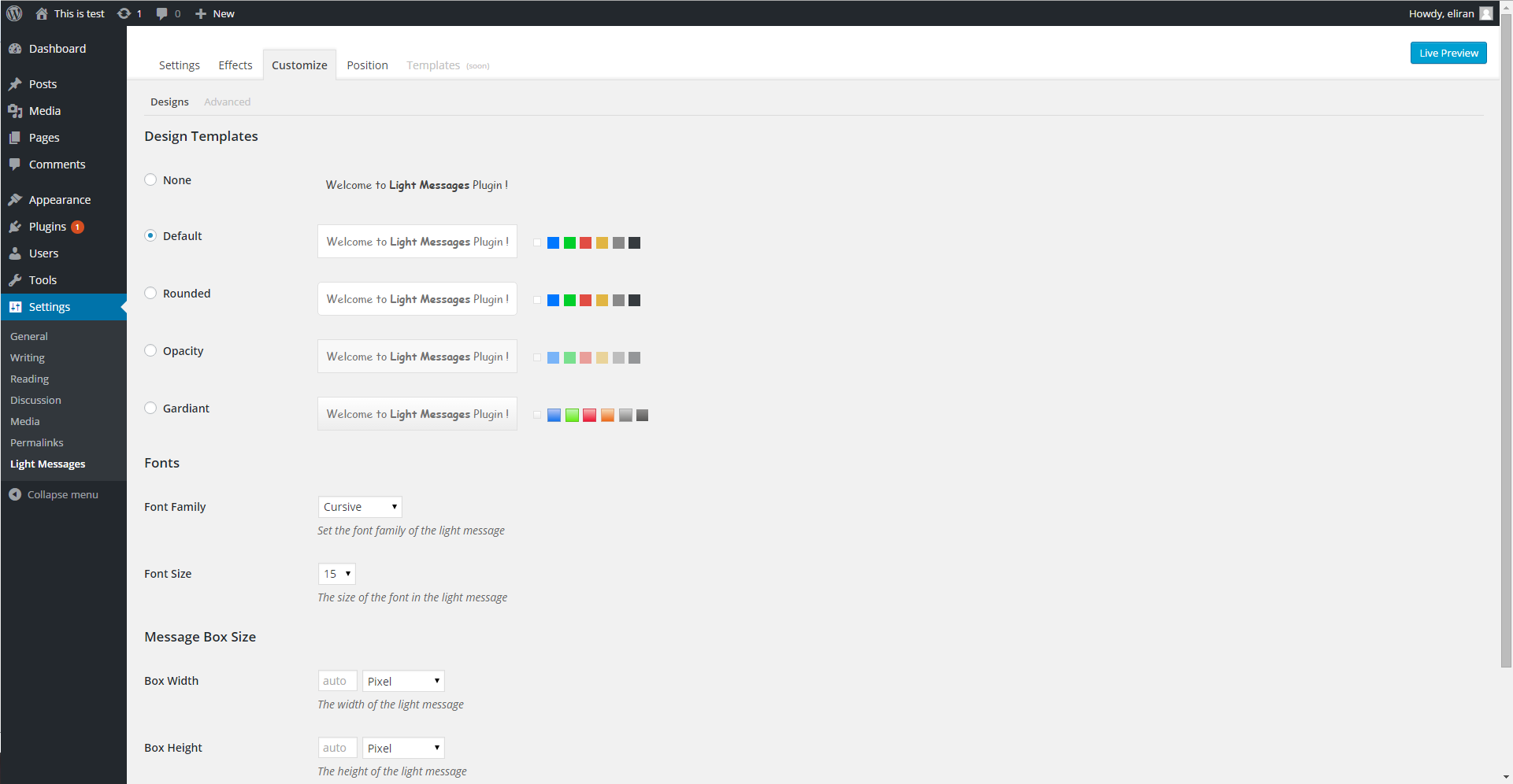Pick the light blue swatch in the Opacity row
This screenshot has height=784, width=1513.
point(553,357)
